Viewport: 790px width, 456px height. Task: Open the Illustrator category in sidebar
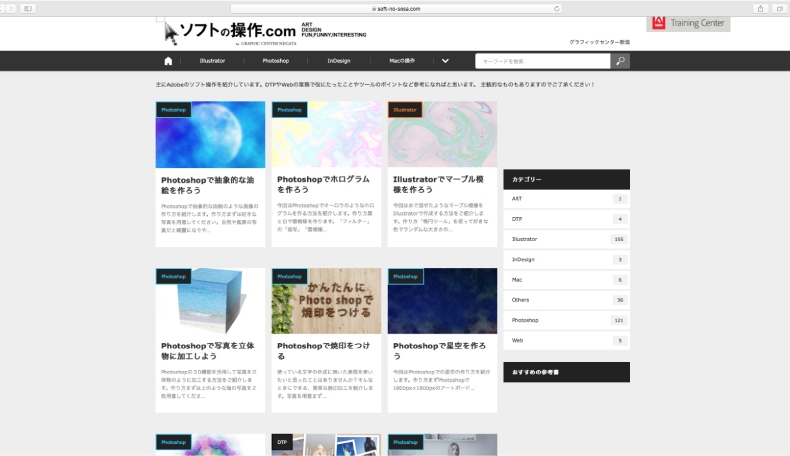pyautogui.click(x=566, y=239)
